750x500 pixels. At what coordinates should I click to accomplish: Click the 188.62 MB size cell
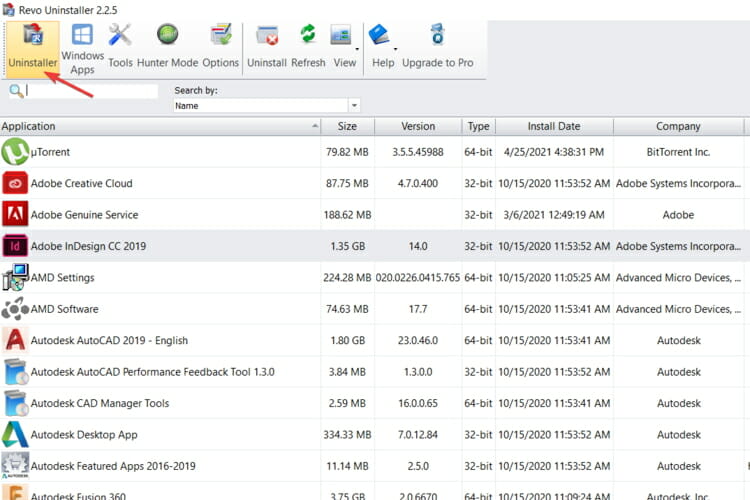[347, 215]
